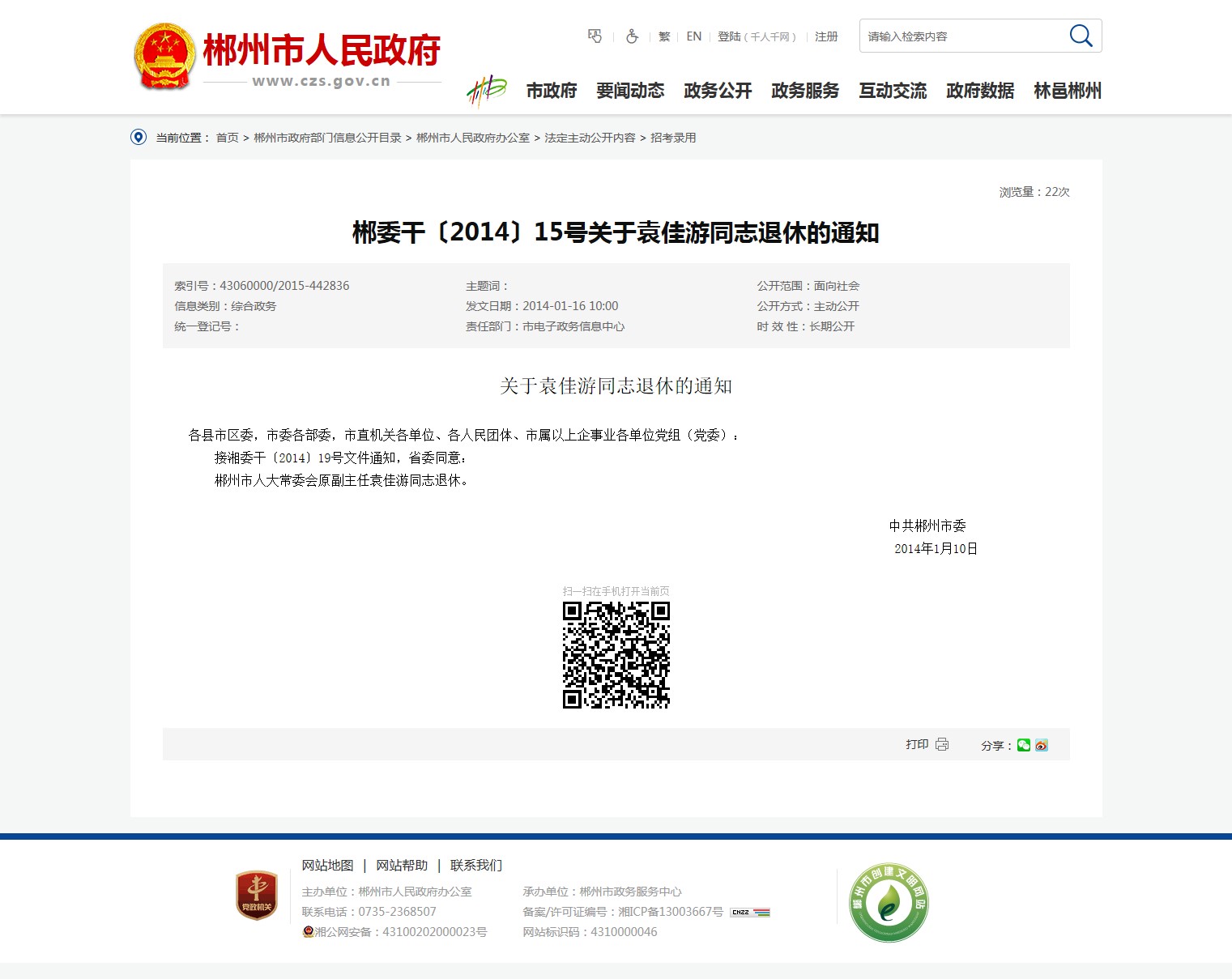This screenshot has width=1232, height=979.
Task: Click the red 党政机关 badge icon
Action: click(257, 896)
